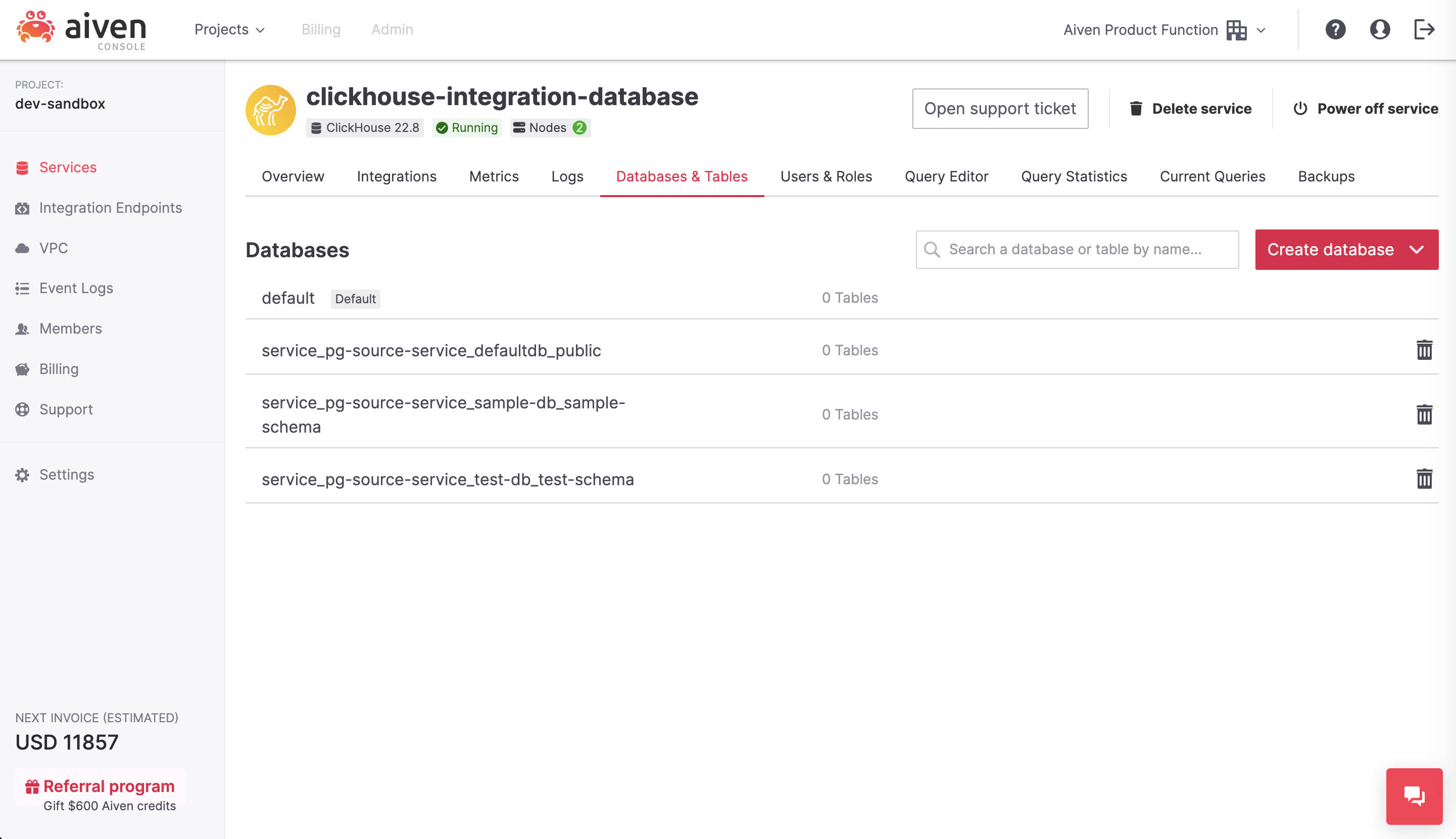Go to Members in sidebar
The width and height of the screenshot is (1456, 839).
pos(70,329)
